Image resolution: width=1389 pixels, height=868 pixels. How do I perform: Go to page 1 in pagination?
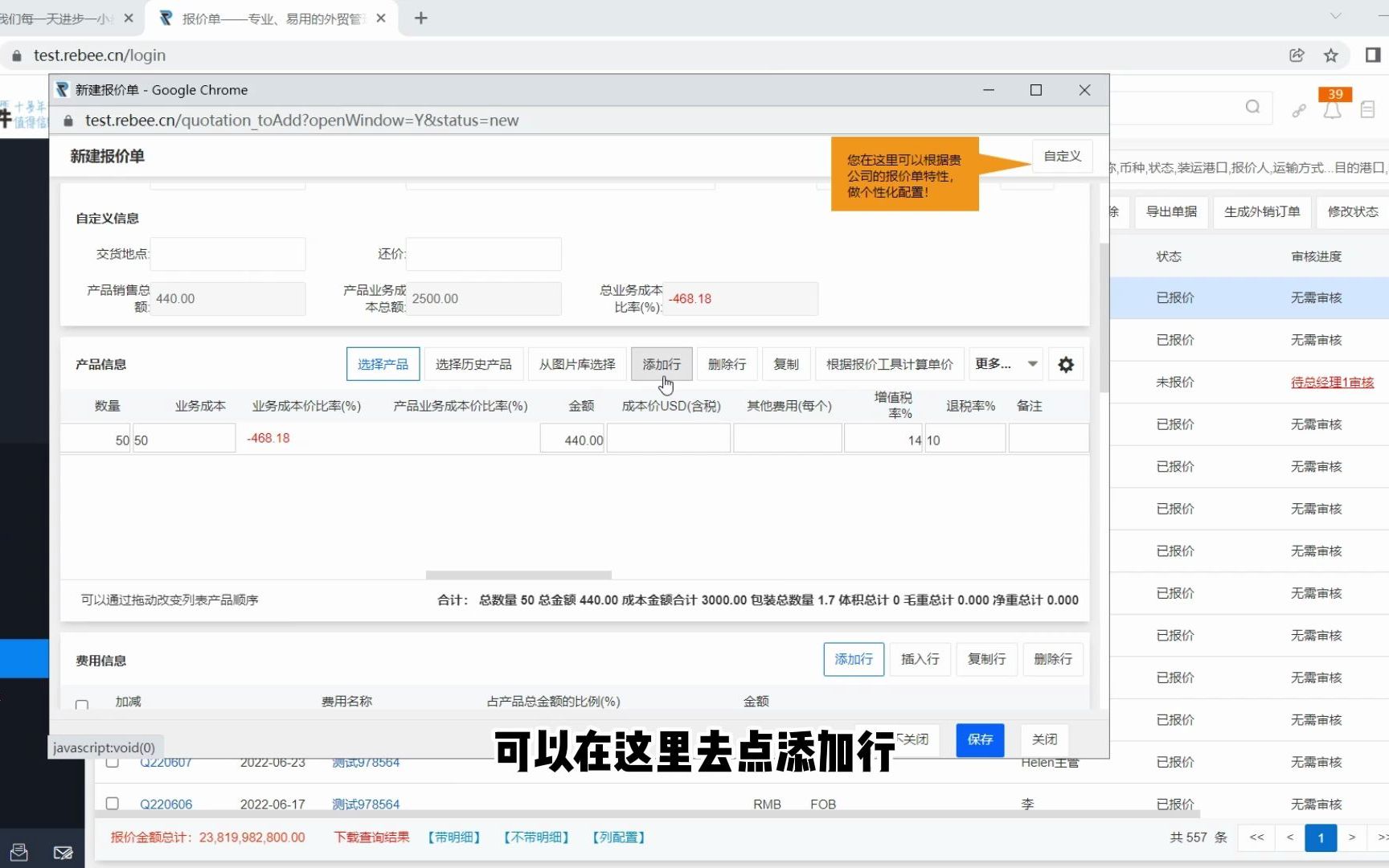point(1321,837)
